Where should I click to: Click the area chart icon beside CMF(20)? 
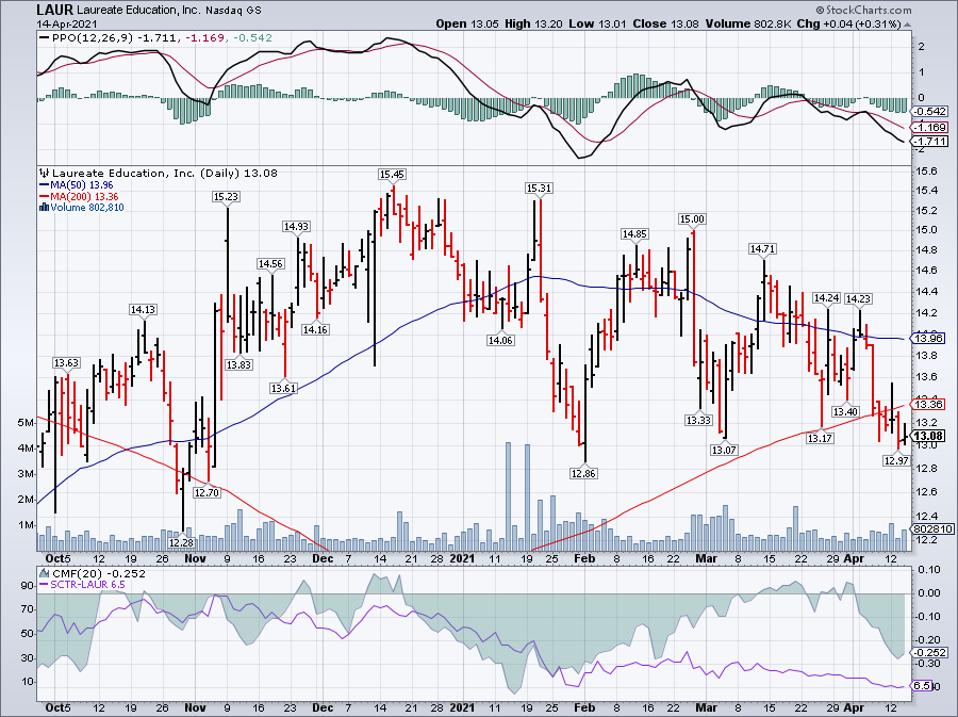click(x=43, y=573)
